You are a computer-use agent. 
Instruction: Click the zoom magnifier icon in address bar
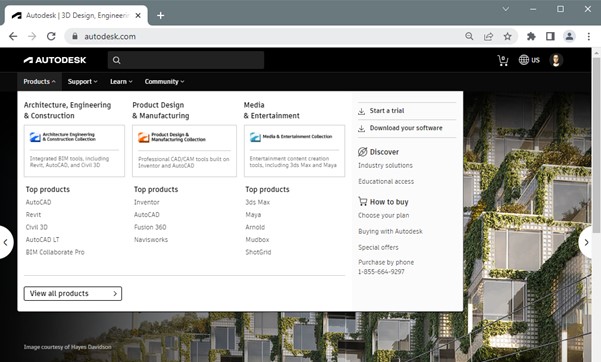click(469, 36)
